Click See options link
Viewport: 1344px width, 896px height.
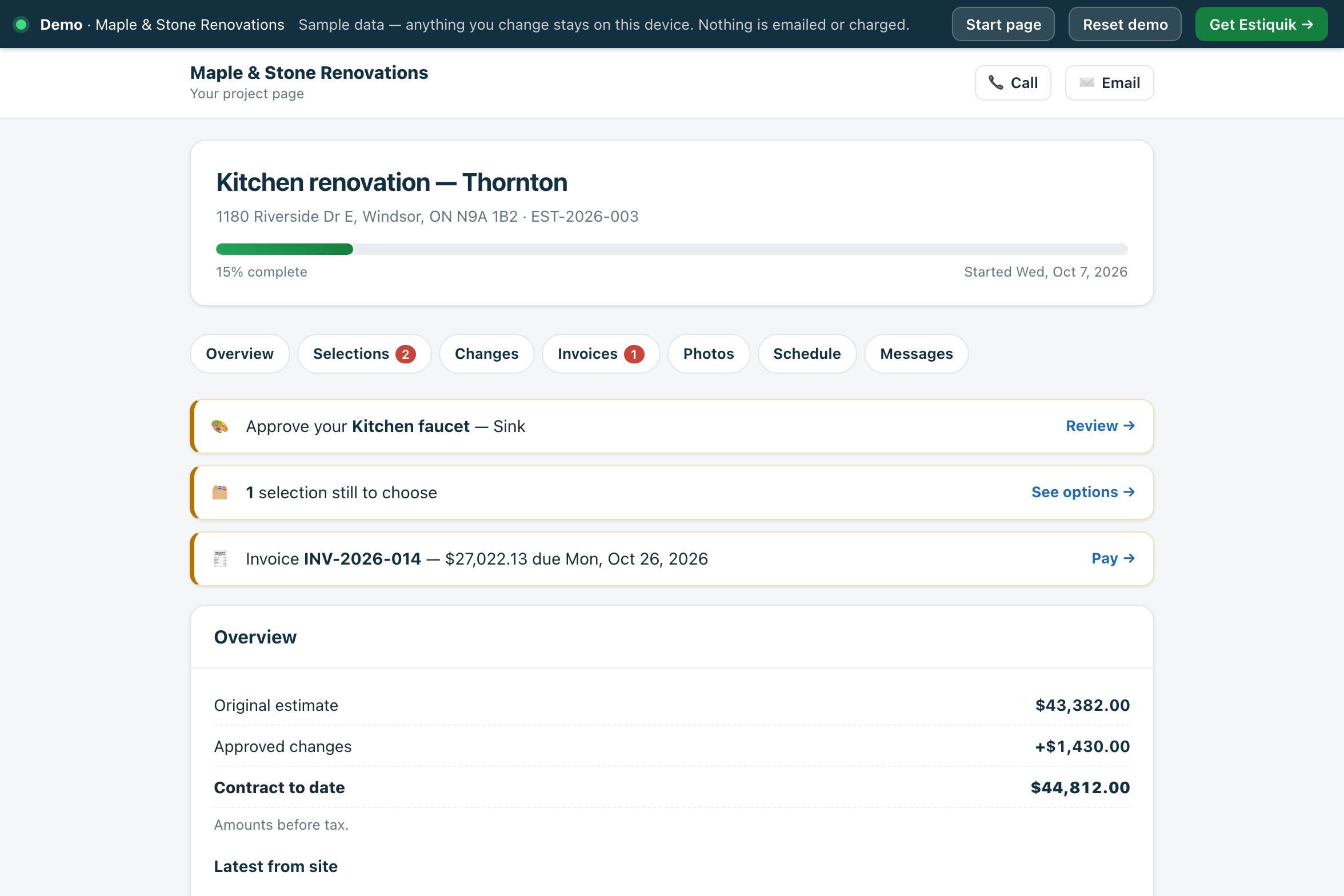1083,493
